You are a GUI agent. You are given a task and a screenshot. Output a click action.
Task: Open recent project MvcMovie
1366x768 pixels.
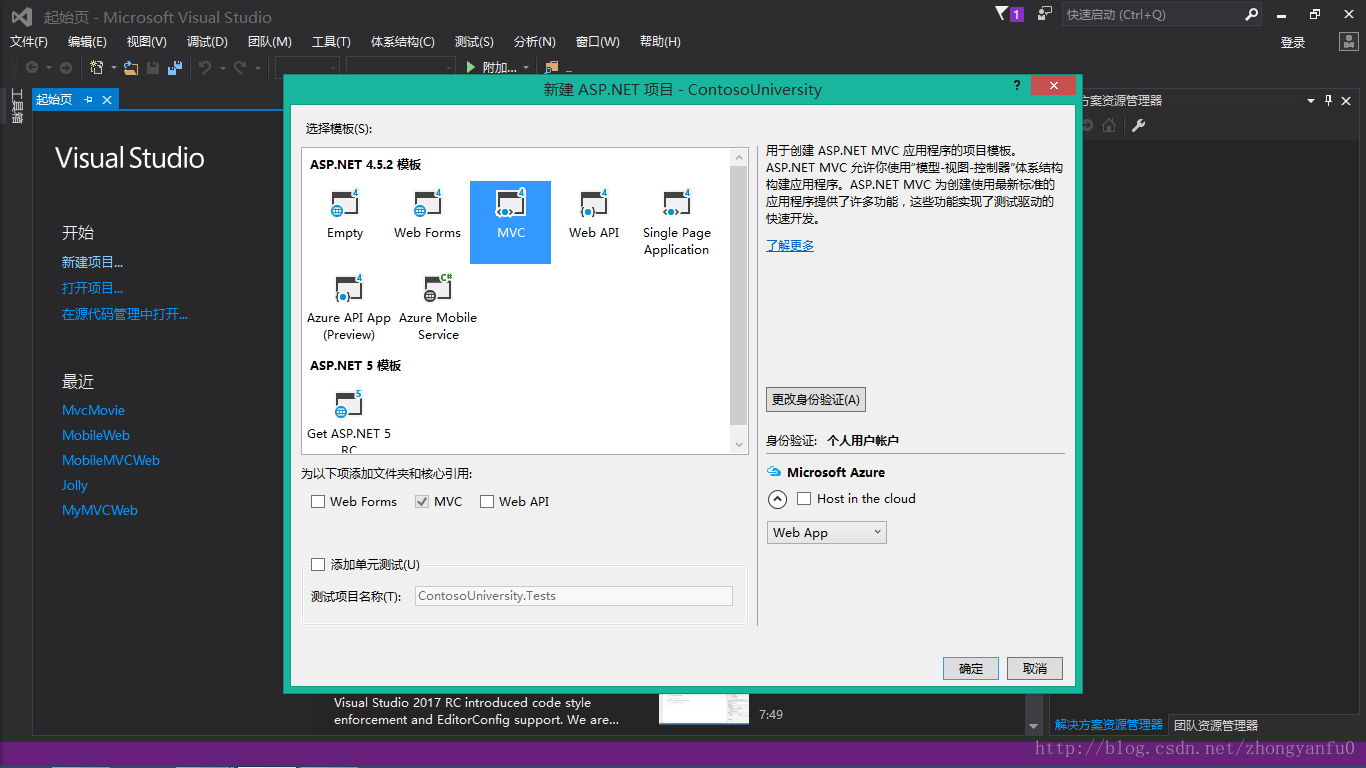click(x=93, y=410)
